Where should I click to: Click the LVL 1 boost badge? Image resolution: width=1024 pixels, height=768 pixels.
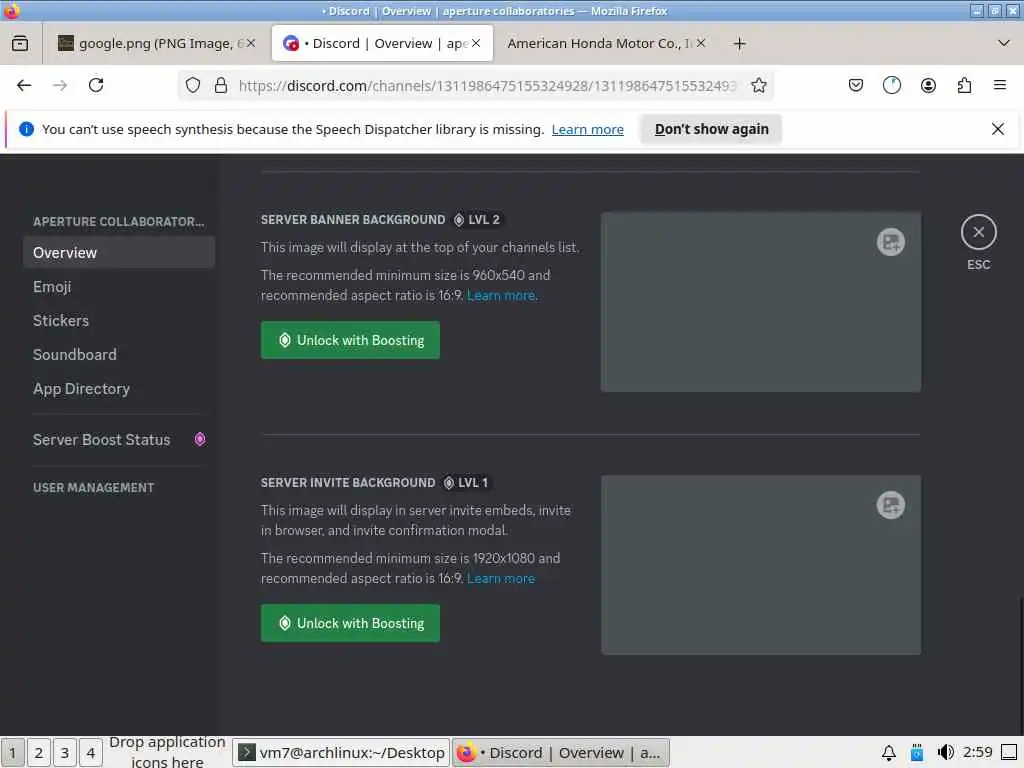tap(467, 483)
